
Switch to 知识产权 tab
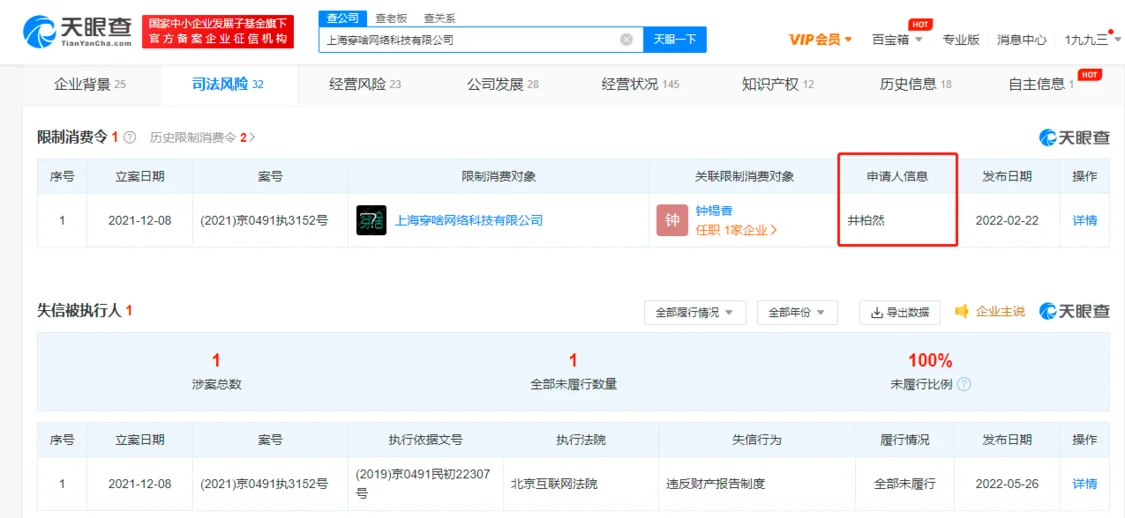pos(778,85)
